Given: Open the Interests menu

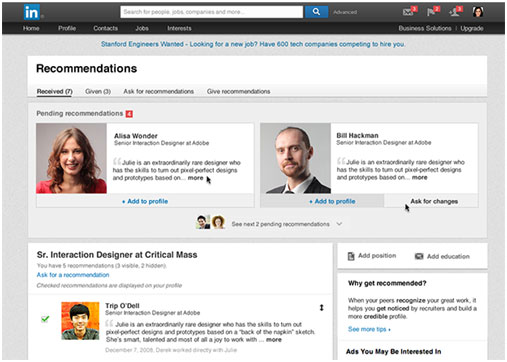Looking at the screenshot, I should [x=179, y=28].
